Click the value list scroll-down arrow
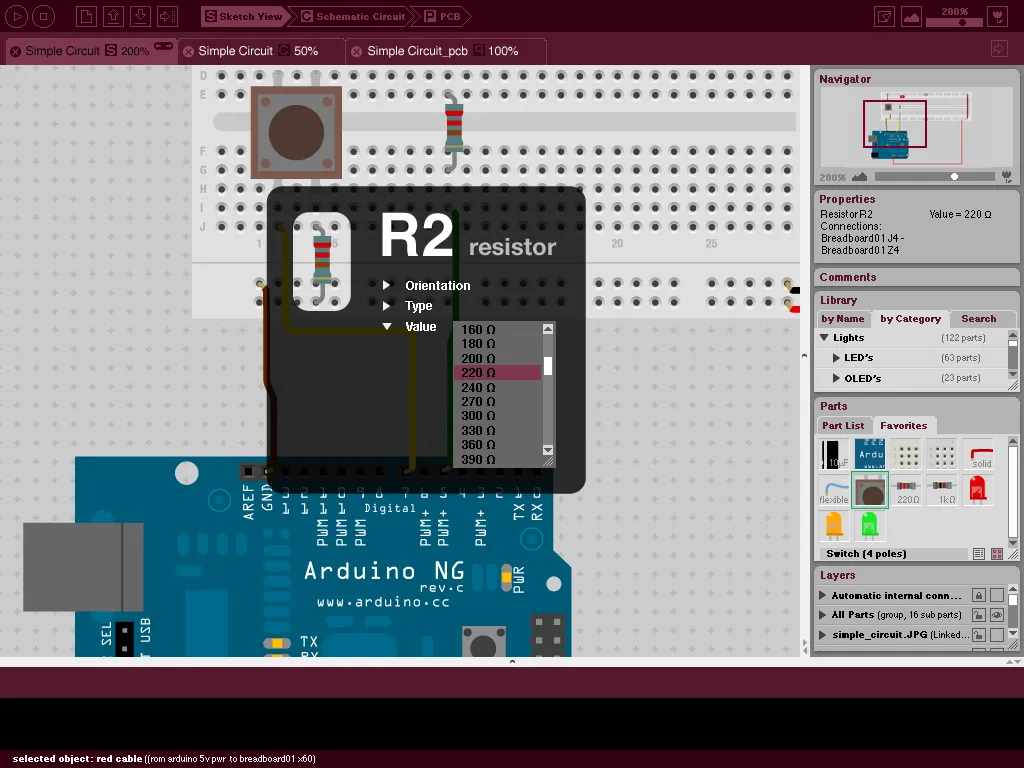1024x768 pixels. coord(548,450)
